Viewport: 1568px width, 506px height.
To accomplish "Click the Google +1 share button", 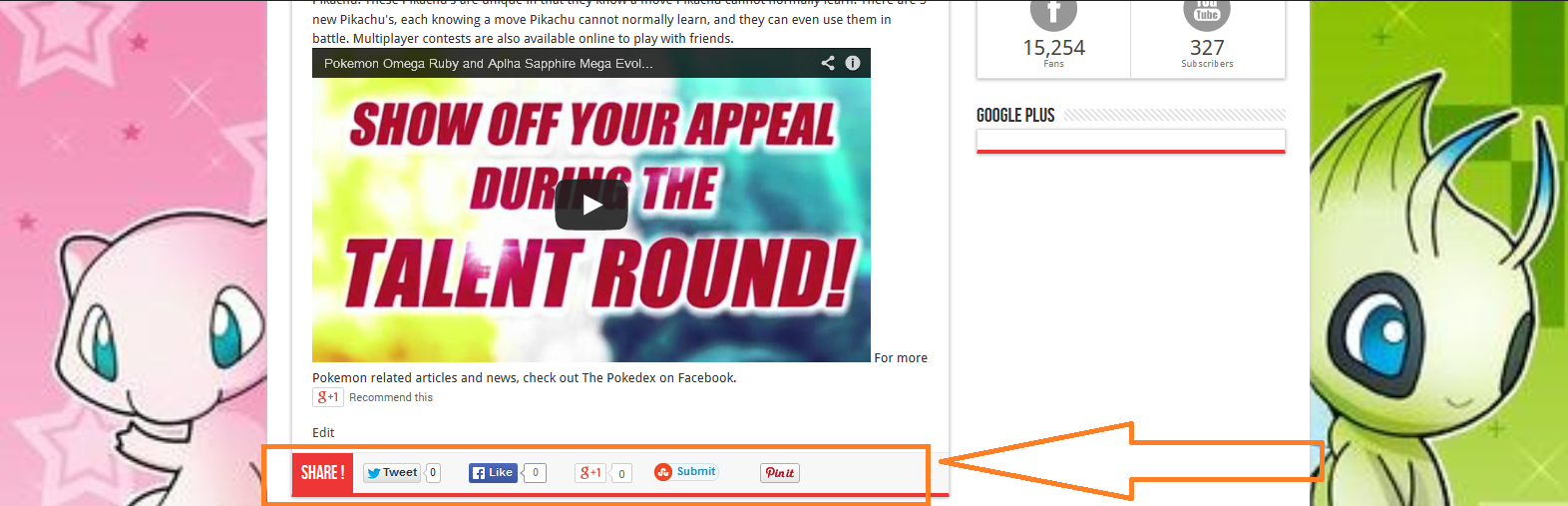I will tap(590, 473).
